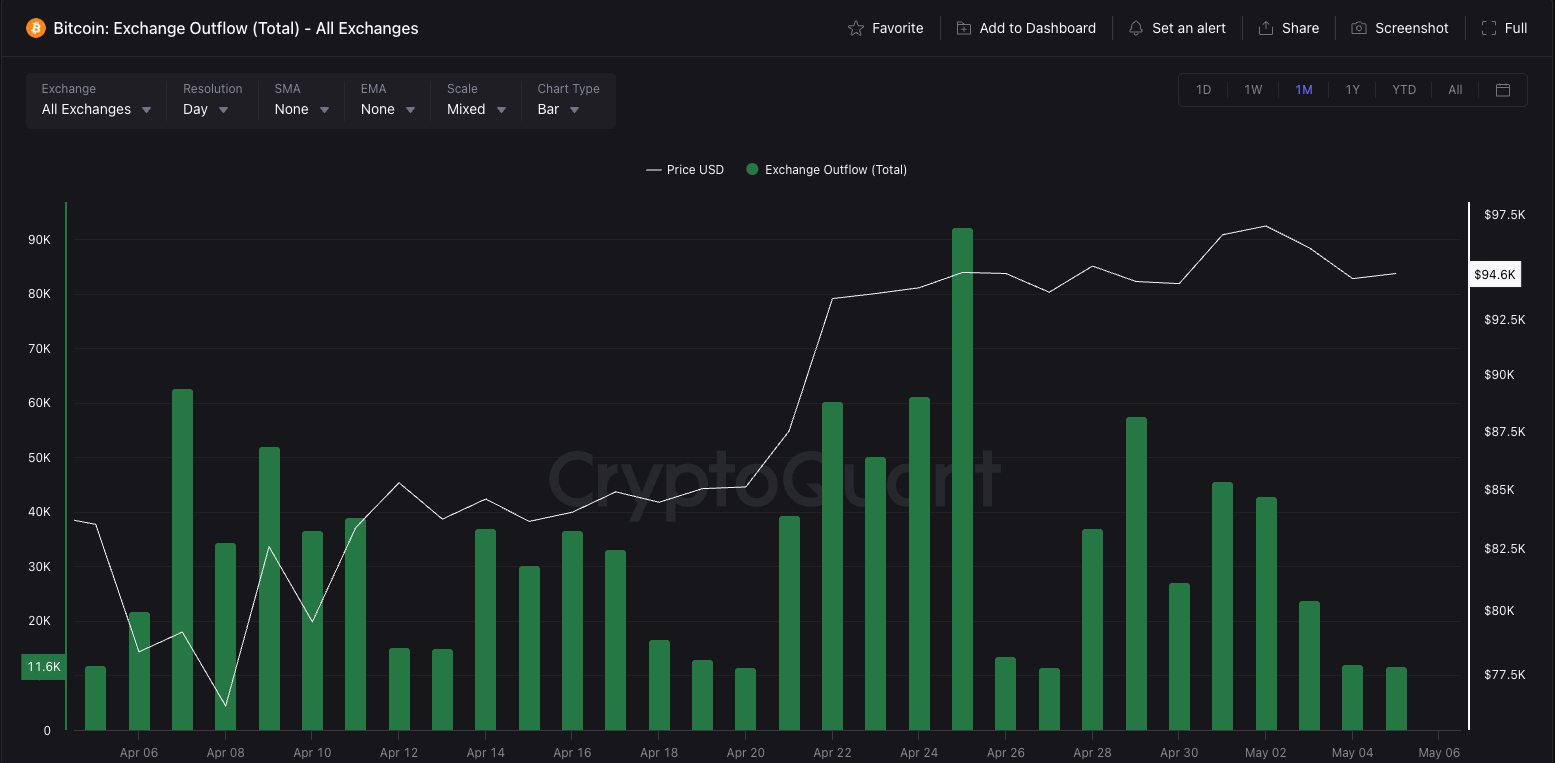This screenshot has width=1555, height=763.
Task: Select the 1D time range
Action: [x=1204, y=90]
